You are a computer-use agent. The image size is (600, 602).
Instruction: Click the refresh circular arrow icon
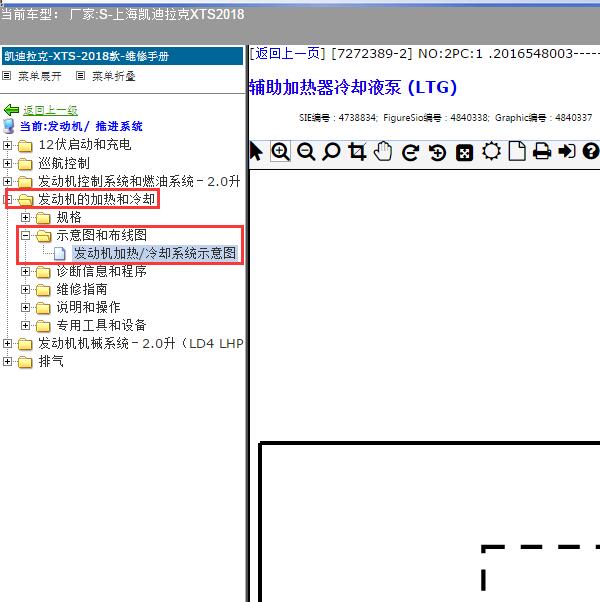pos(410,152)
